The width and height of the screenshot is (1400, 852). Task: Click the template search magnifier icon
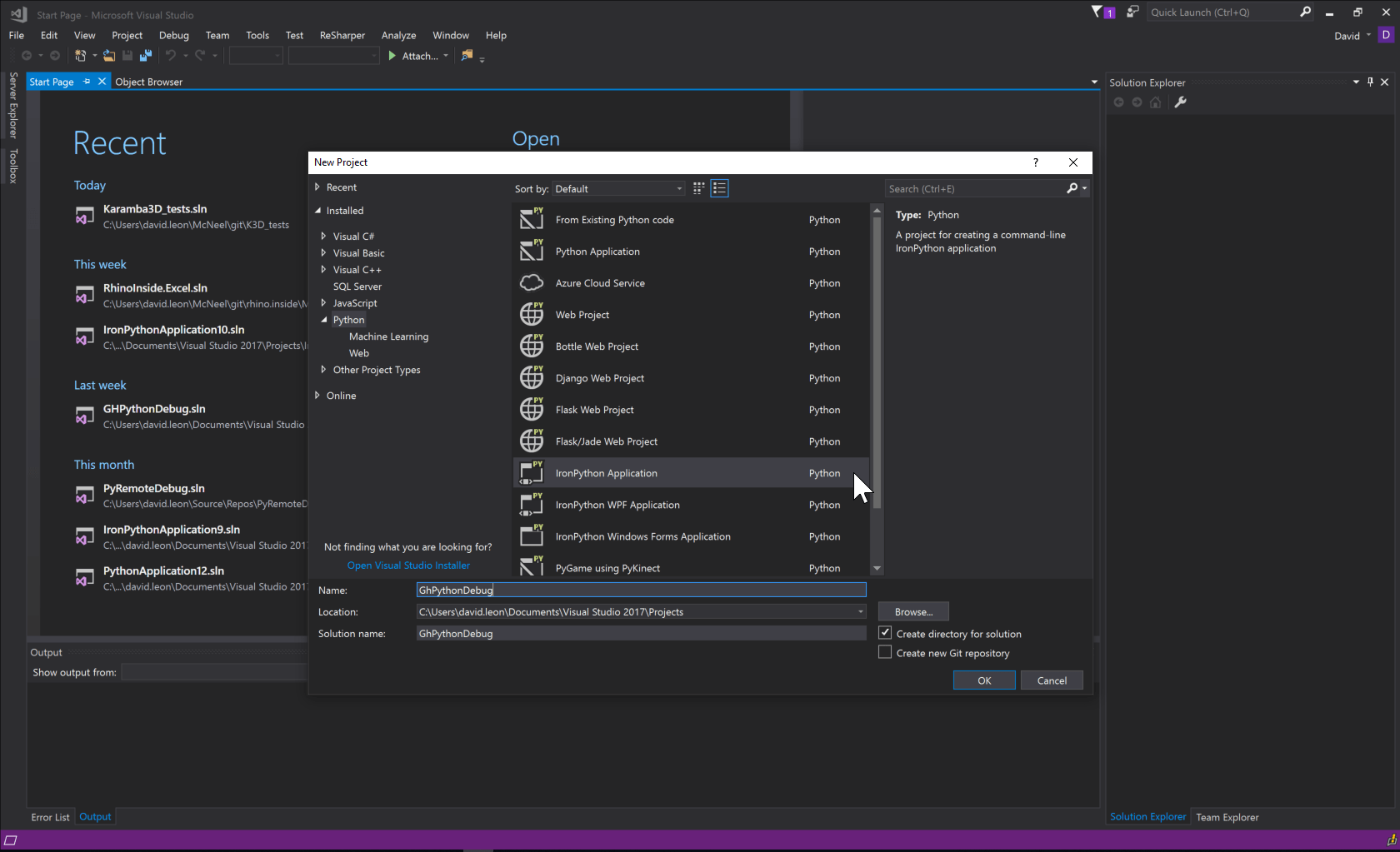click(x=1072, y=188)
